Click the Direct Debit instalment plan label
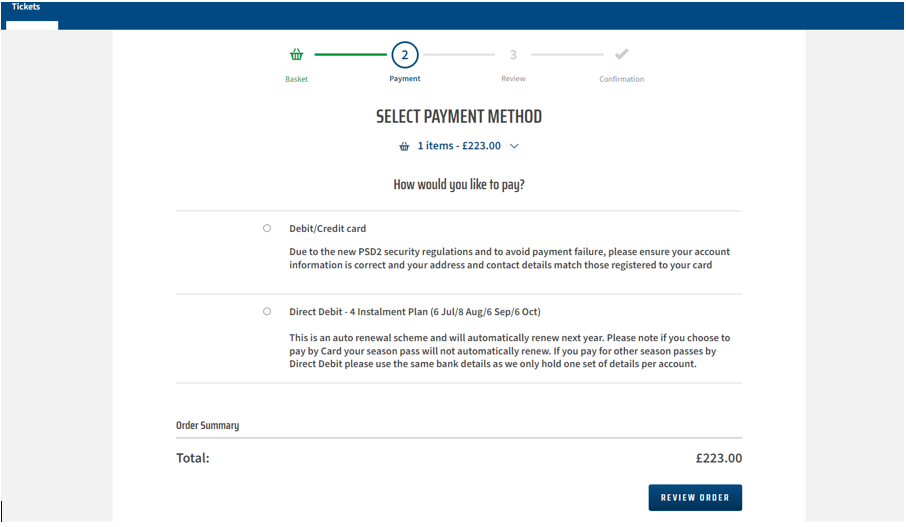 [415, 311]
